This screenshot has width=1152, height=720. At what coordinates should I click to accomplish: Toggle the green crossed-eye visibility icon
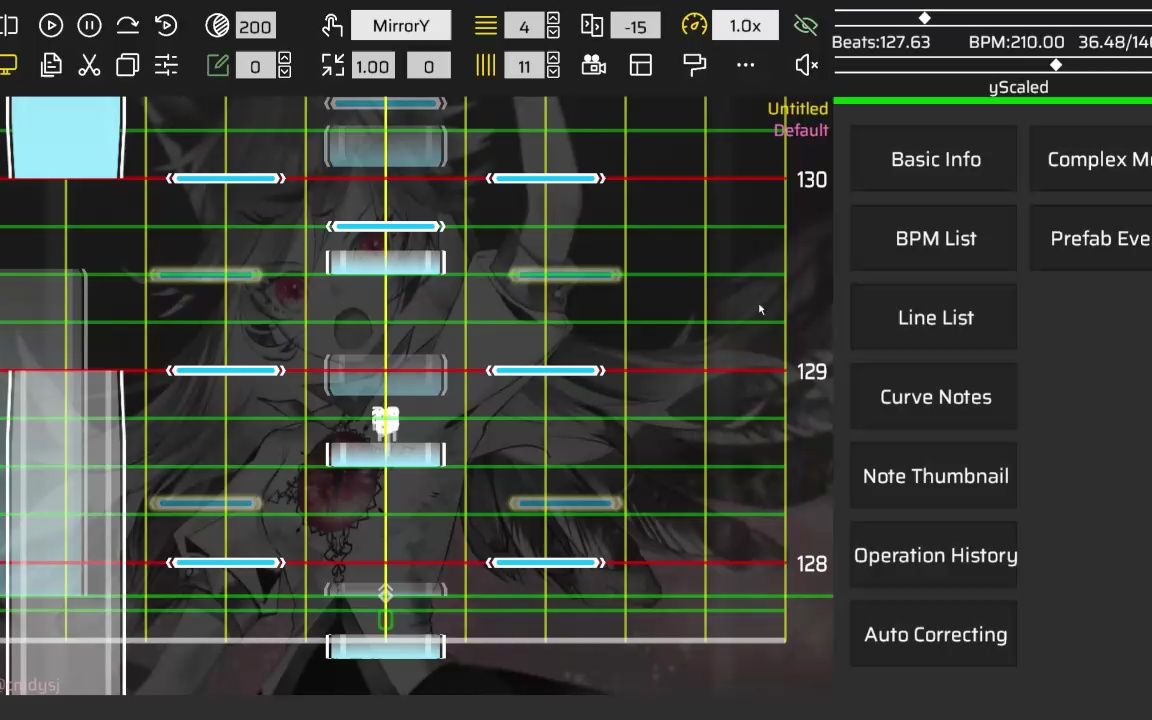pos(806,26)
